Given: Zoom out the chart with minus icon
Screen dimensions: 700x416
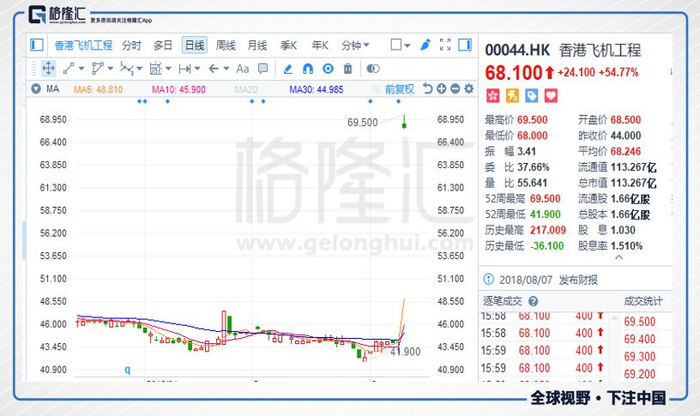Looking at the screenshot, I should [x=455, y=89].
